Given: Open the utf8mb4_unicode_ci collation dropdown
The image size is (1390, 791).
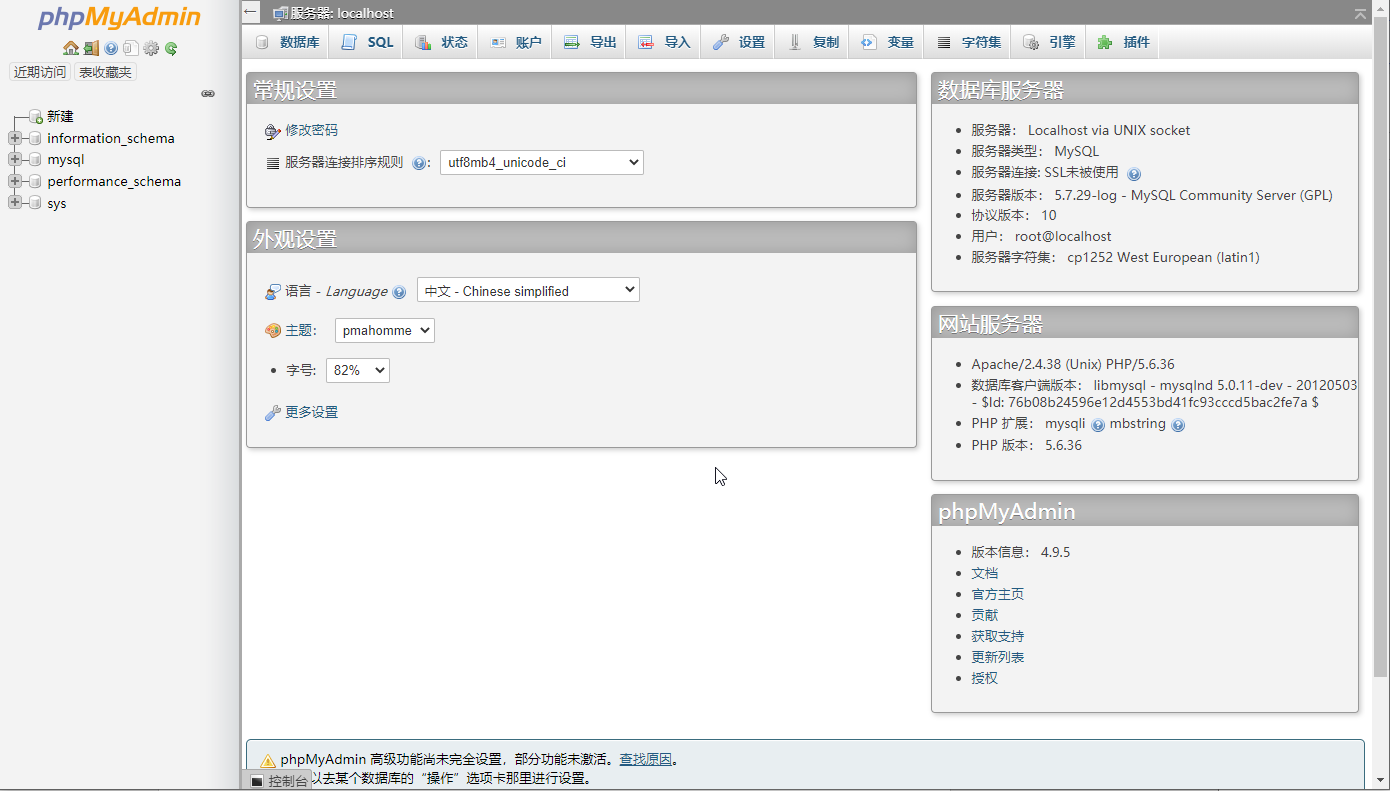Looking at the screenshot, I should (541, 162).
